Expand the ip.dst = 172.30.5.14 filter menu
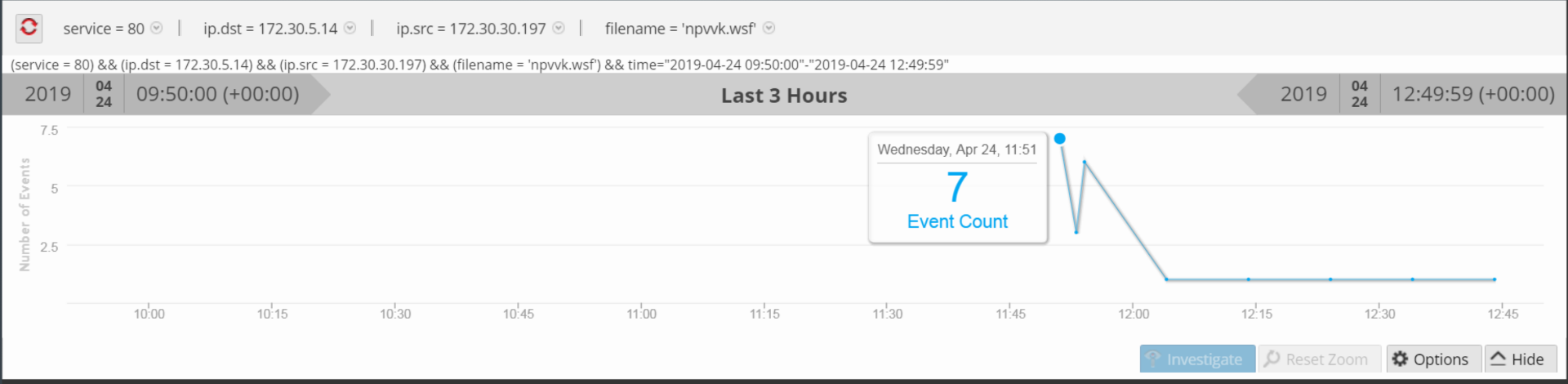The image size is (1568, 384). point(350,28)
